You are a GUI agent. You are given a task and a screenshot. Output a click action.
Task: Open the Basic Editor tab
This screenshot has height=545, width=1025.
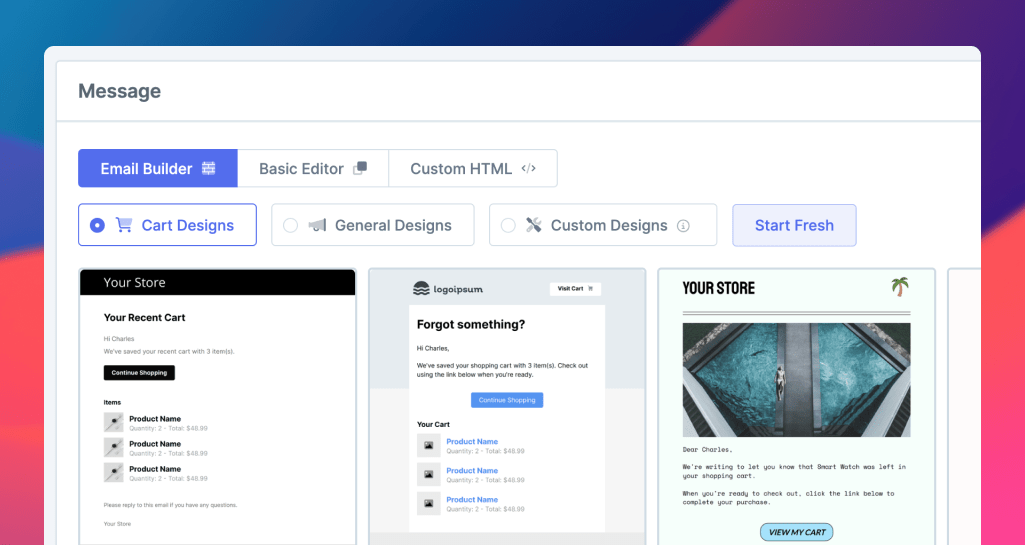(313, 169)
